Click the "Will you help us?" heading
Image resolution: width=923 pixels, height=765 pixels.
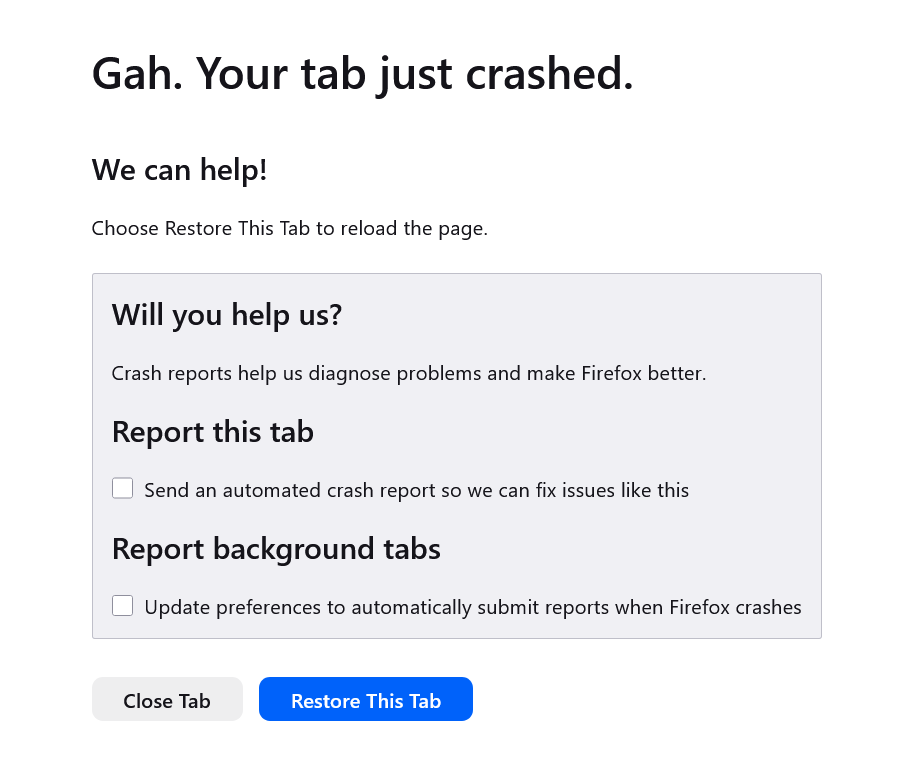click(227, 315)
